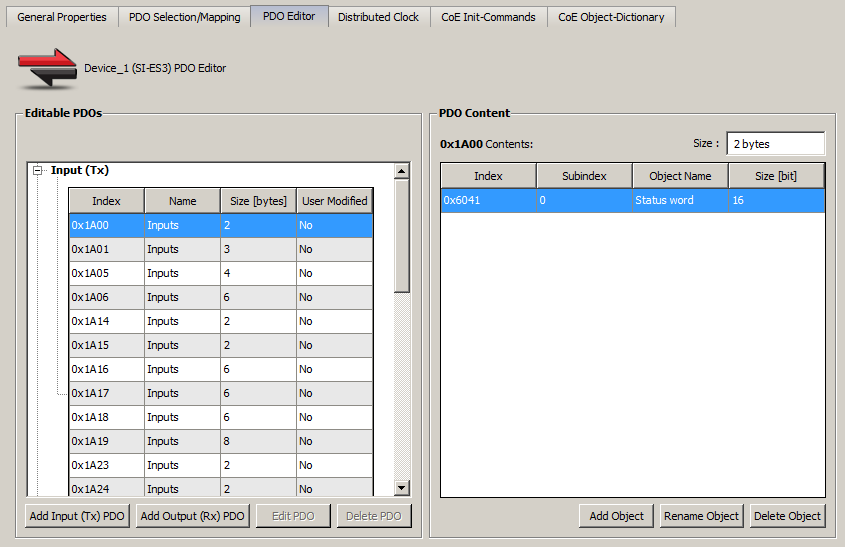Switch to PDO Selection/Mapping tab

pos(184,17)
